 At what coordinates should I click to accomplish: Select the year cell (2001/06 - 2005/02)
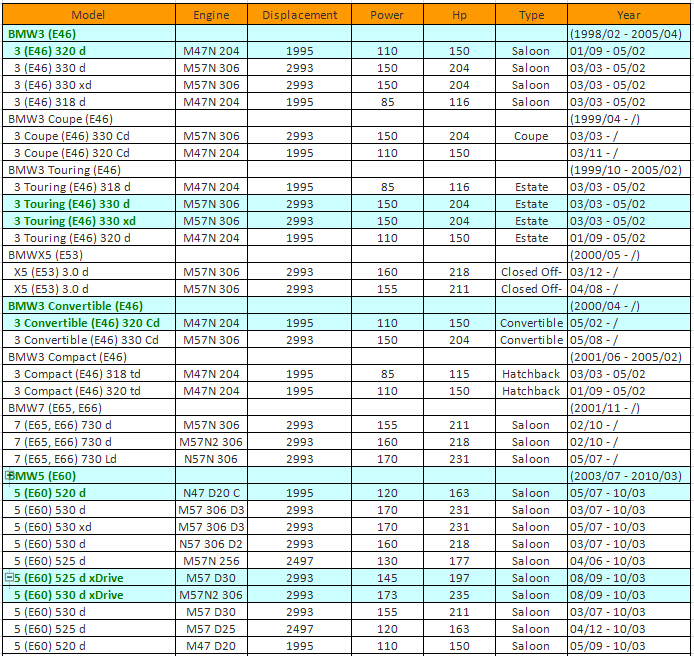pyautogui.click(x=629, y=357)
